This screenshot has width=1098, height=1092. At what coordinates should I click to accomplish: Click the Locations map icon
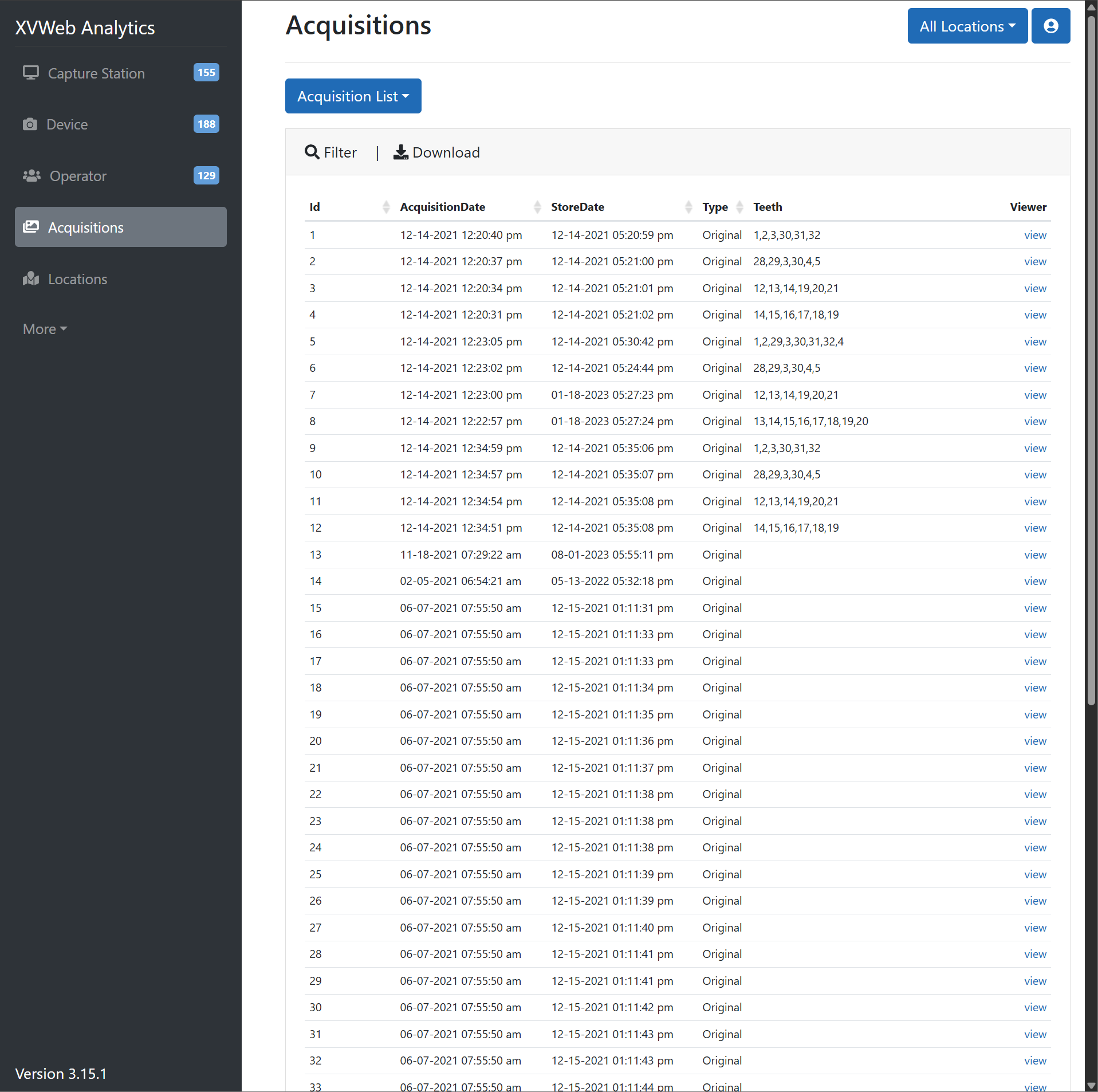32,278
